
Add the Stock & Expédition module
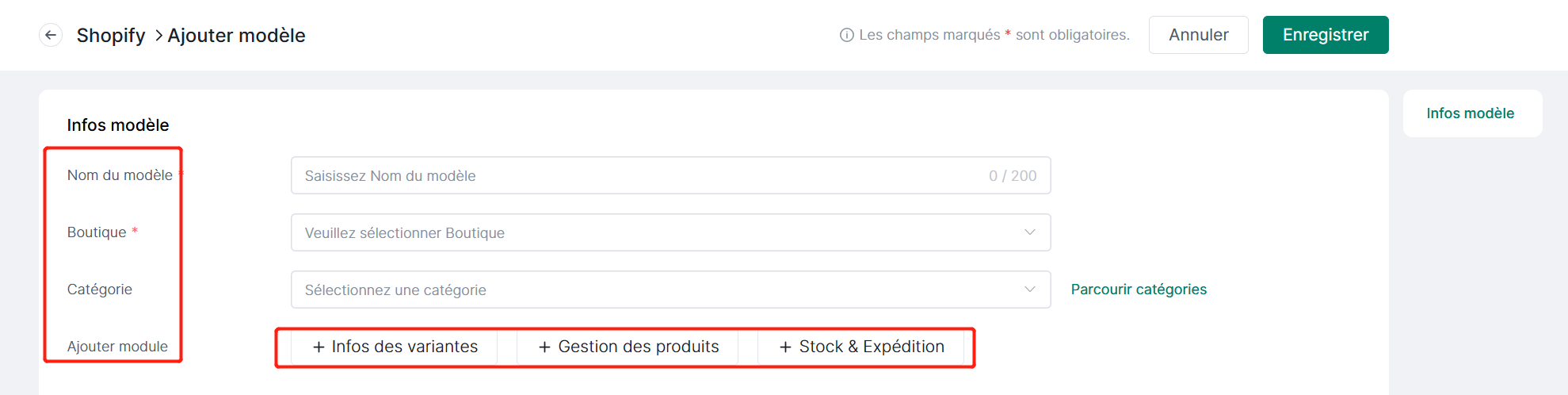coord(861,347)
